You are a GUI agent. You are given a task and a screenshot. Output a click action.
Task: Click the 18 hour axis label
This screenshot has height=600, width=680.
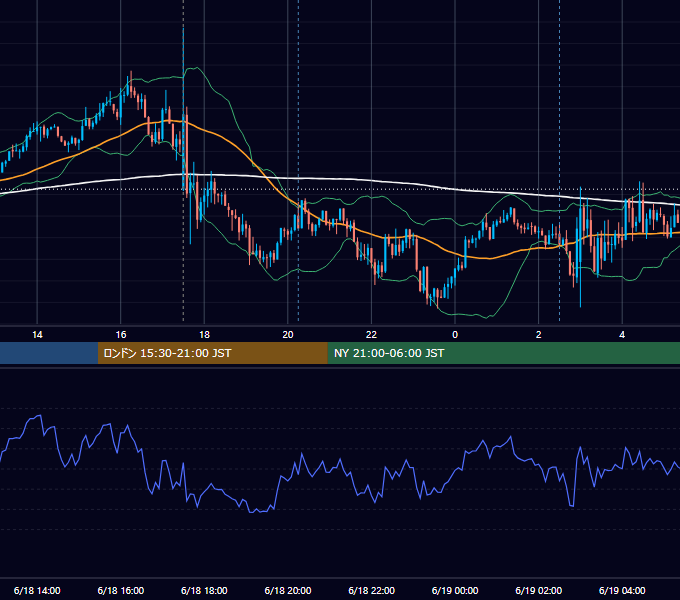pos(204,335)
